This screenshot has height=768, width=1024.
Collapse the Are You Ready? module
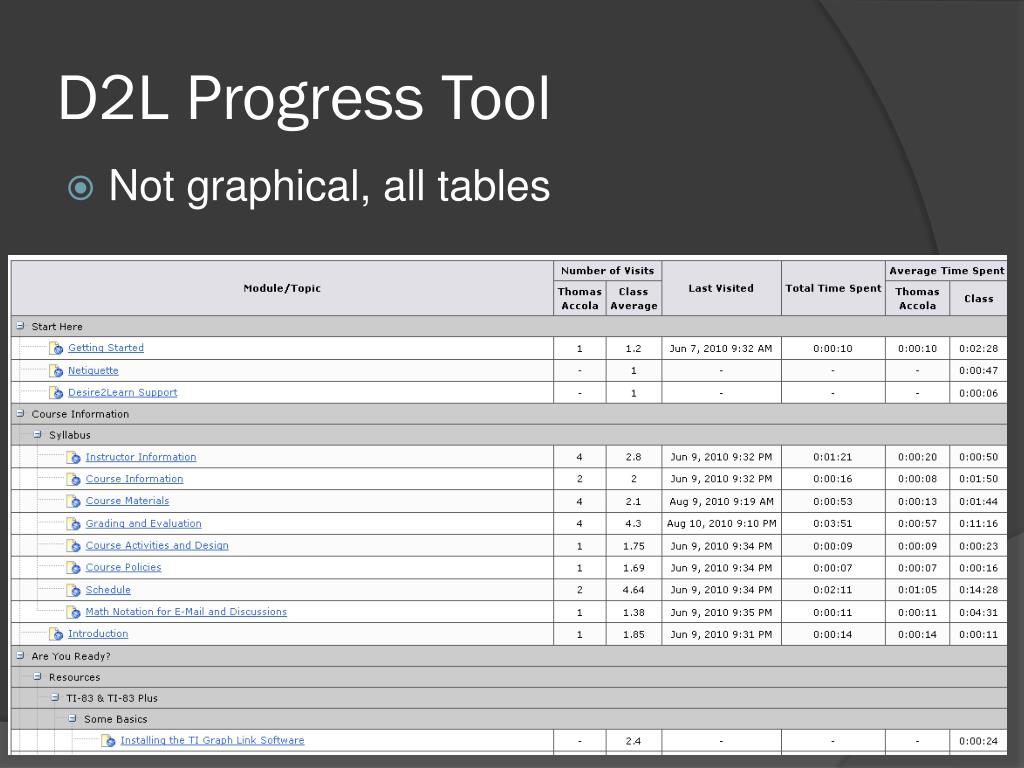20,655
